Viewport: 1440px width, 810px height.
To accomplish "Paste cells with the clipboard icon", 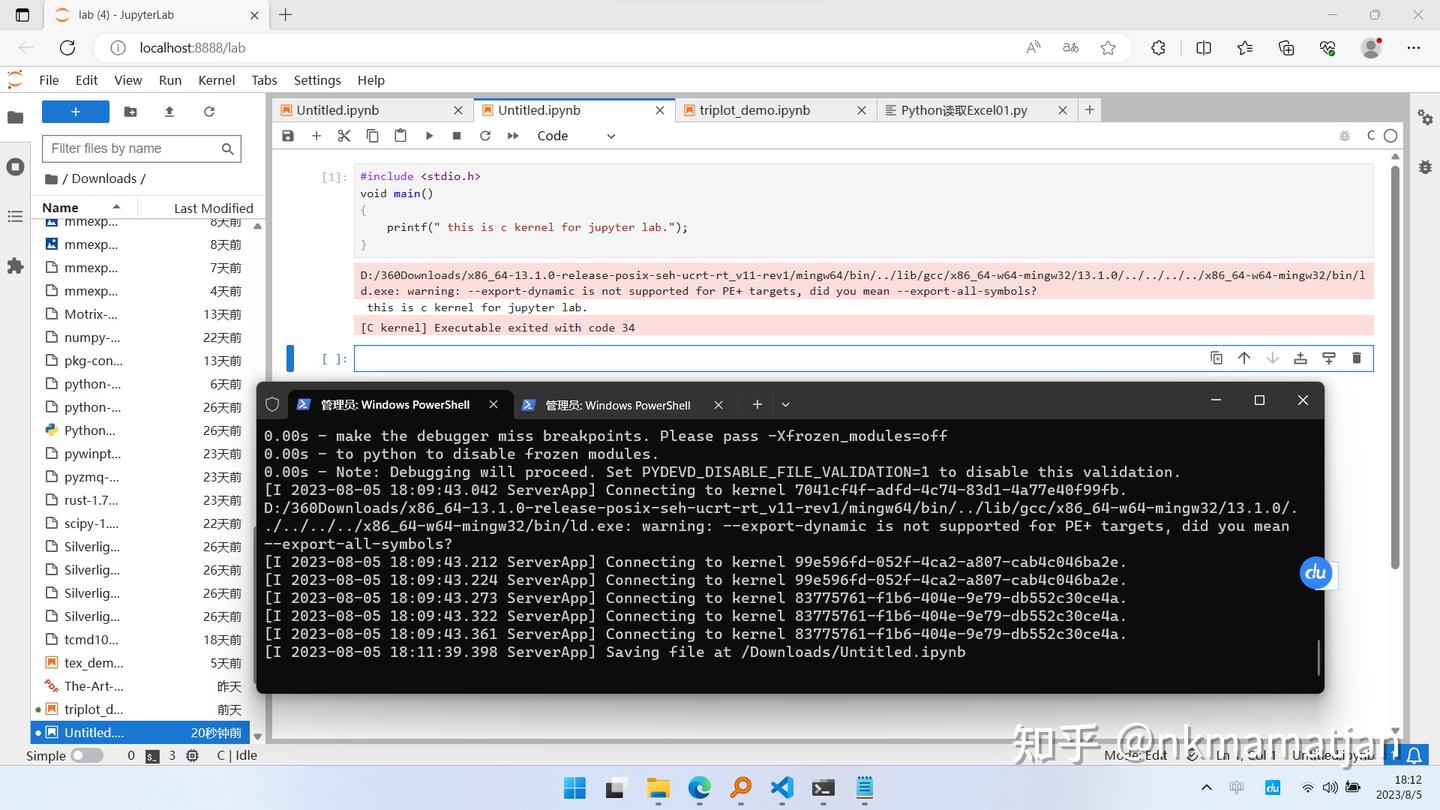I will coord(399,135).
